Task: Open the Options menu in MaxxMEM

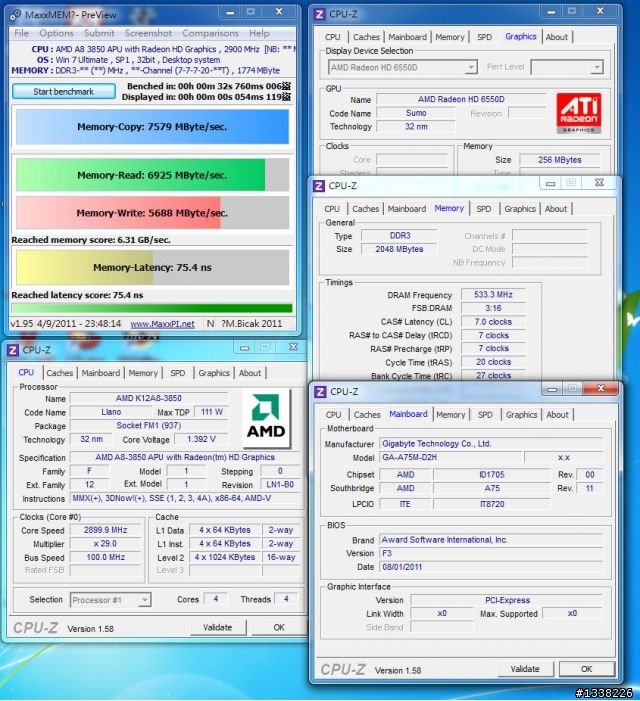Action: pyautogui.click(x=56, y=33)
